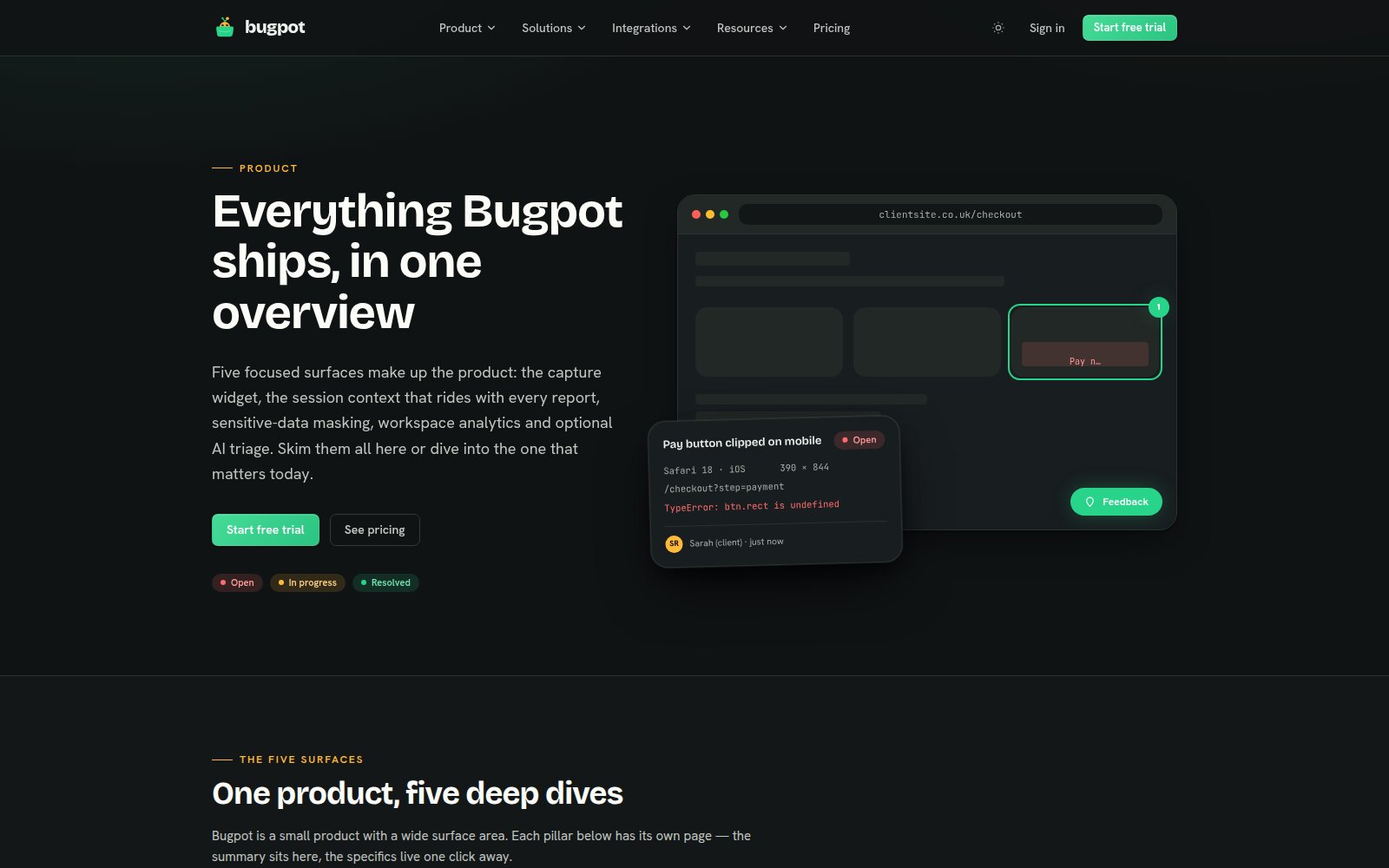Click Start free trial in the header

pyautogui.click(x=1129, y=28)
